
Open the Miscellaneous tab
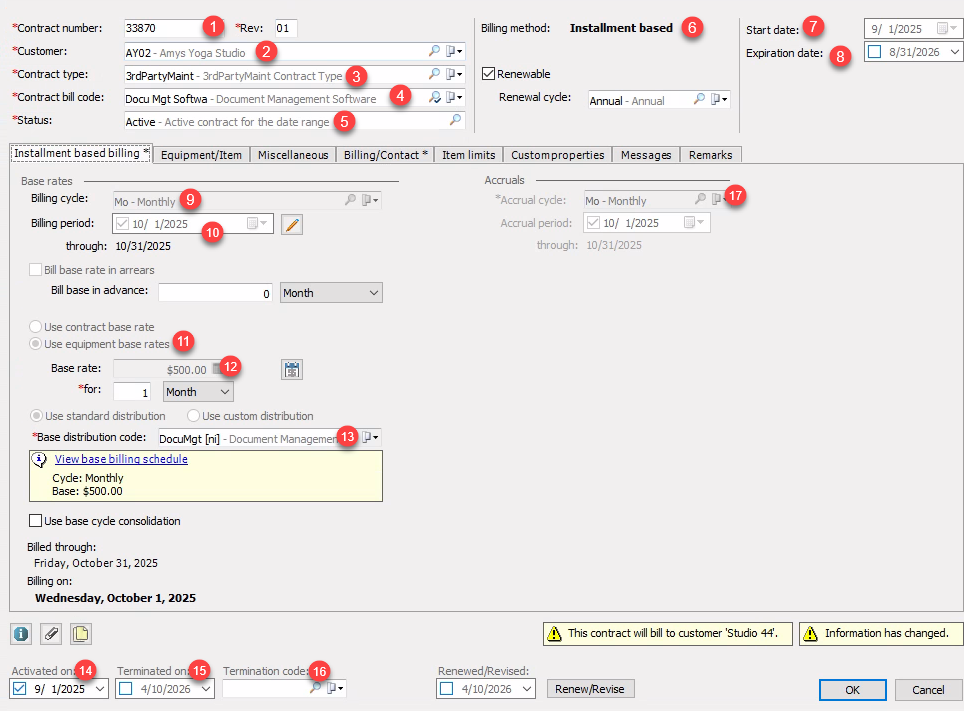(x=293, y=155)
